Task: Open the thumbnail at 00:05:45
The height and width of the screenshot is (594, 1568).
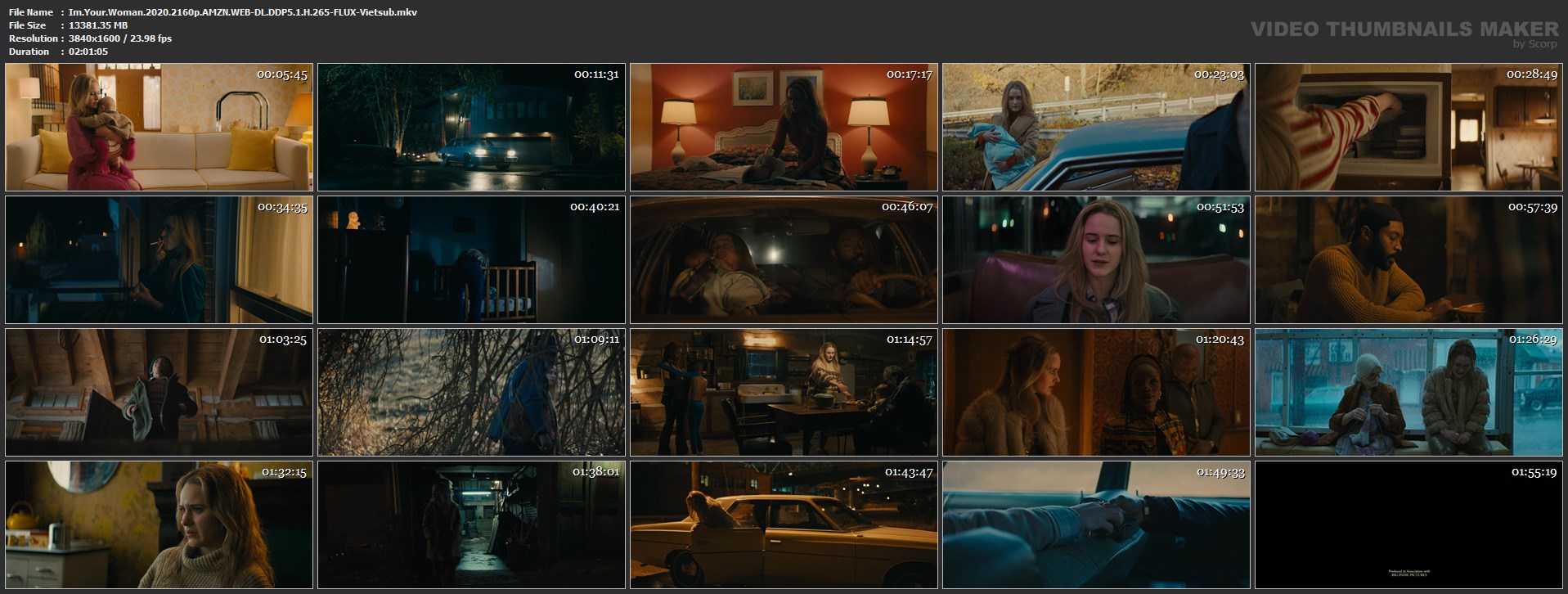Action: (159, 128)
